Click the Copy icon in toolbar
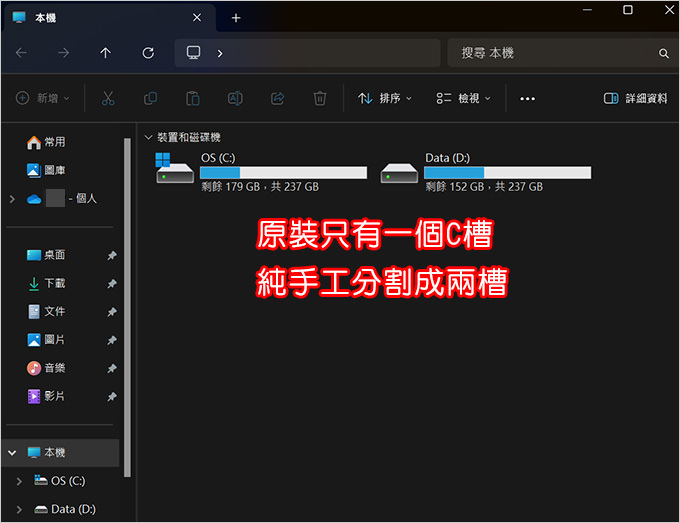The height and width of the screenshot is (523, 680). [x=150, y=98]
